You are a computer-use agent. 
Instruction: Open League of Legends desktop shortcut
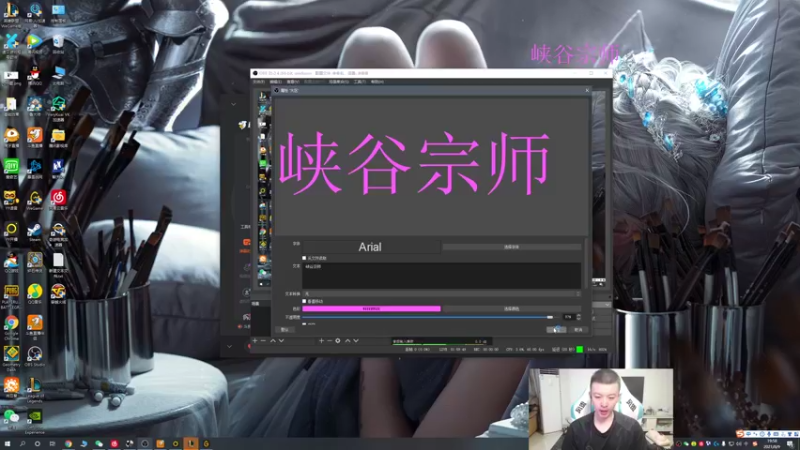(x=35, y=389)
